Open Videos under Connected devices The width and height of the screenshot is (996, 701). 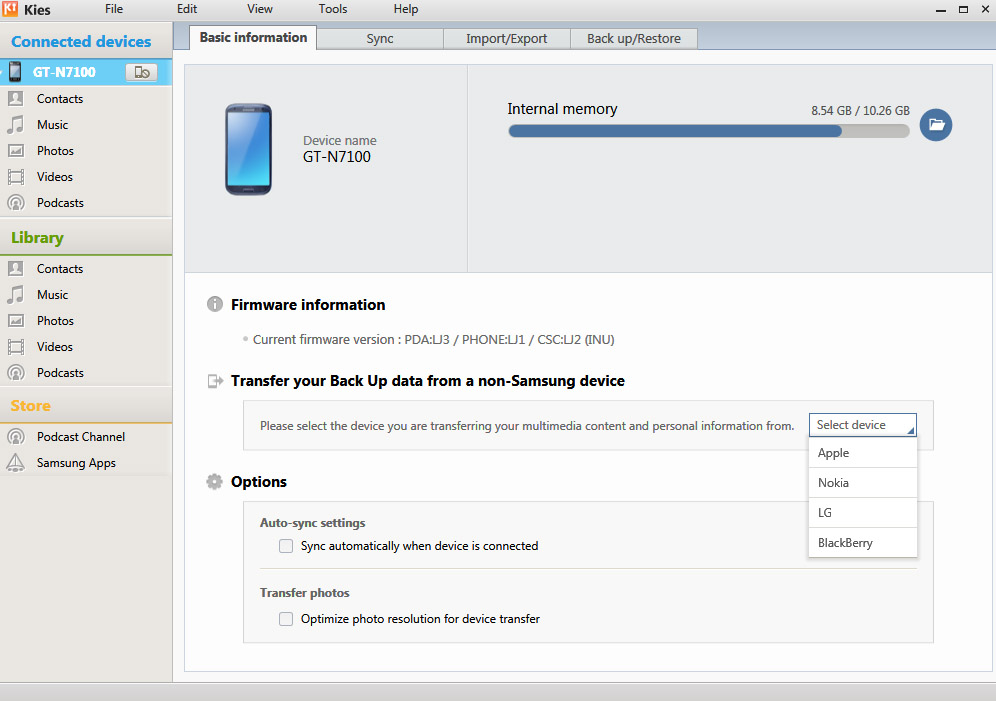pyautogui.click(x=55, y=177)
